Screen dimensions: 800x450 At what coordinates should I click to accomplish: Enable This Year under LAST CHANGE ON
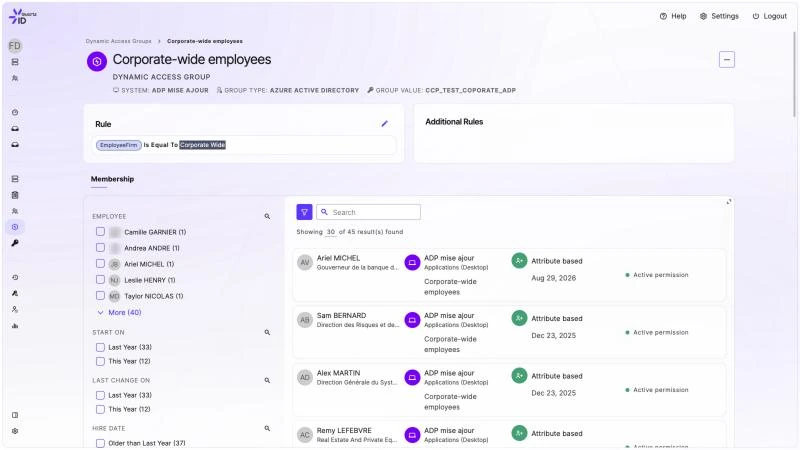coord(101,409)
